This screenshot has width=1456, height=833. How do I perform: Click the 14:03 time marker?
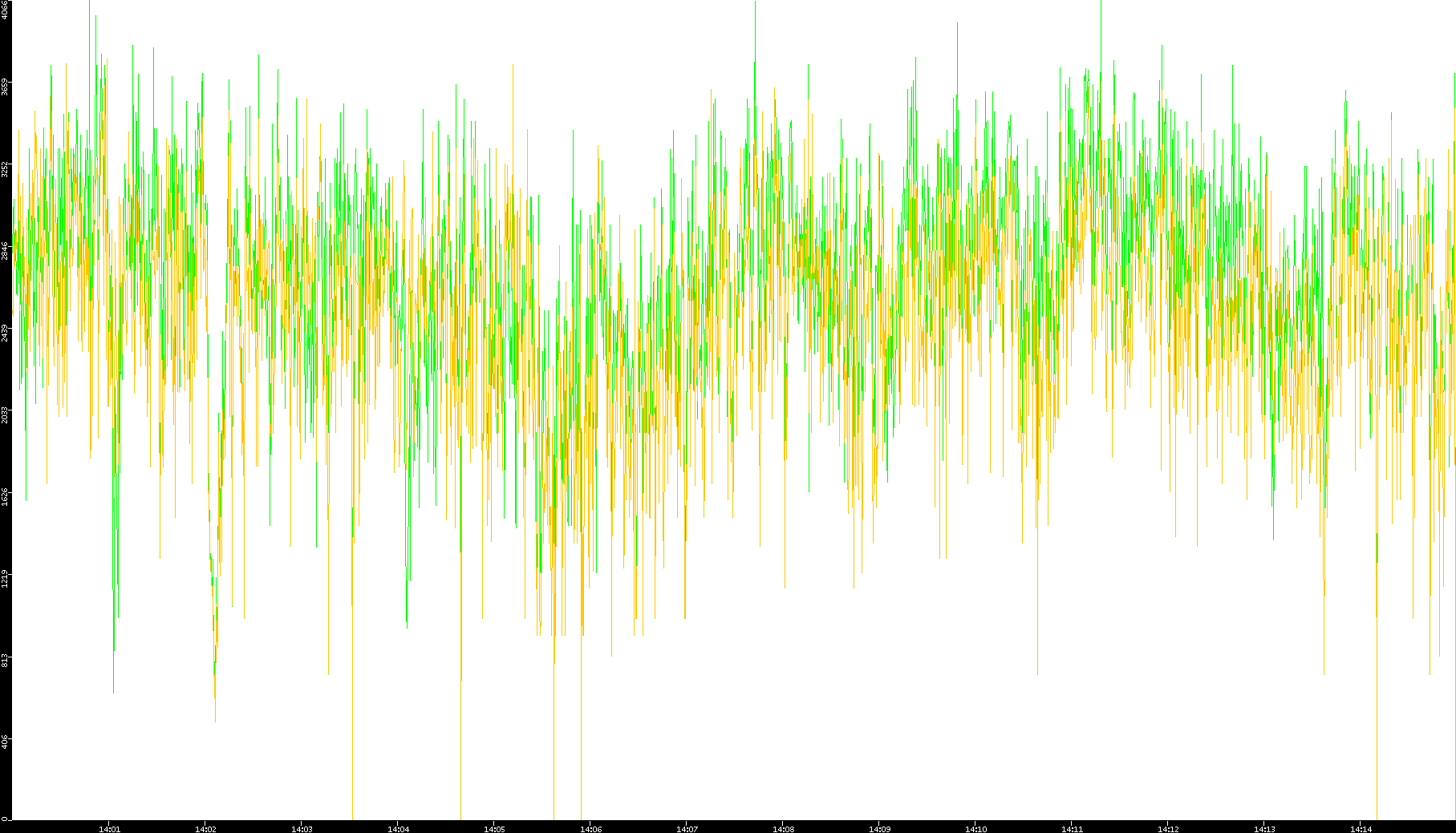pyautogui.click(x=302, y=829)
